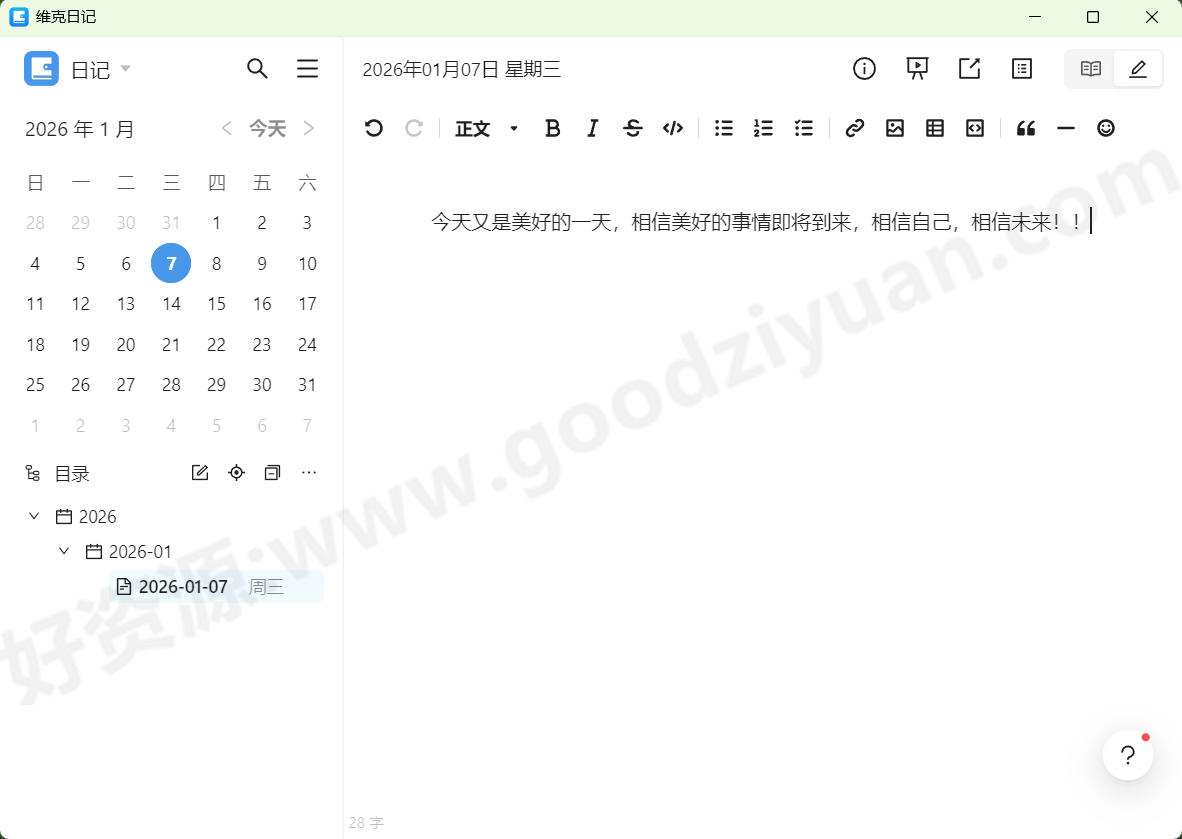Open the document info panel

(864, 68)
